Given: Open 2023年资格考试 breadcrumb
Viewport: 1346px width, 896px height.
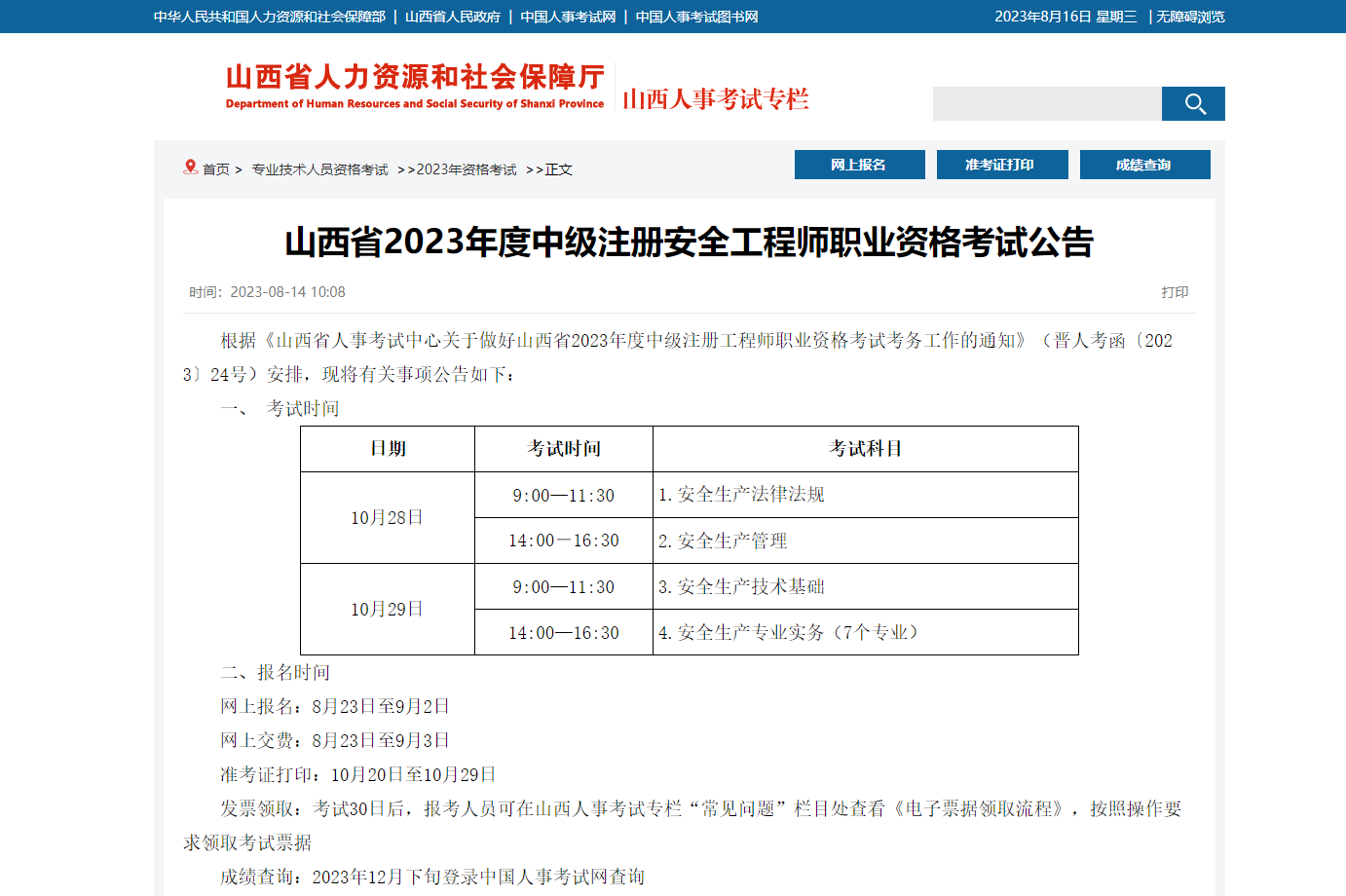Looking at the screenshot, I should click(x=467, y=169).
